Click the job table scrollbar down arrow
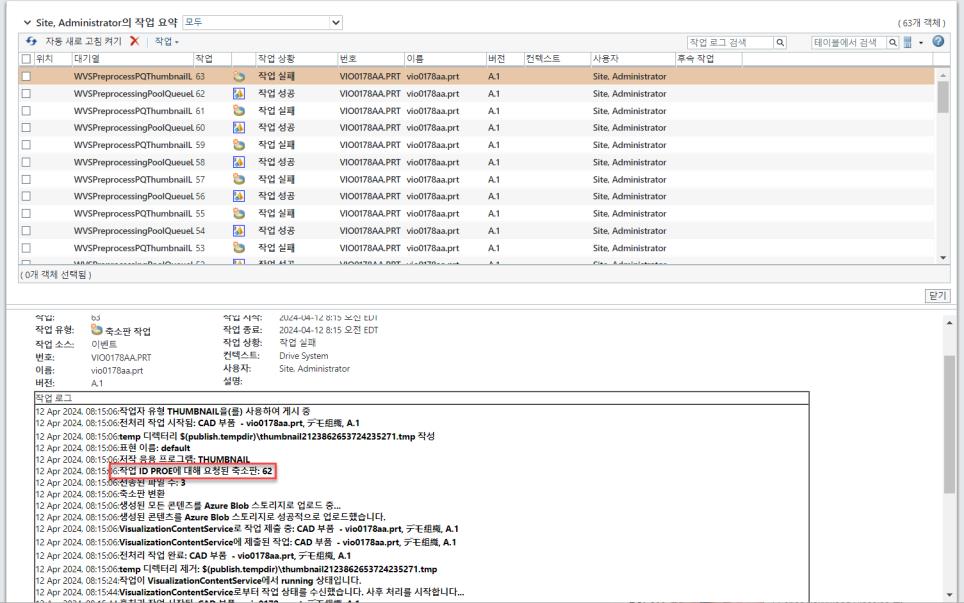Viewport: 964px width, 603px height. (x=942, y=258)
